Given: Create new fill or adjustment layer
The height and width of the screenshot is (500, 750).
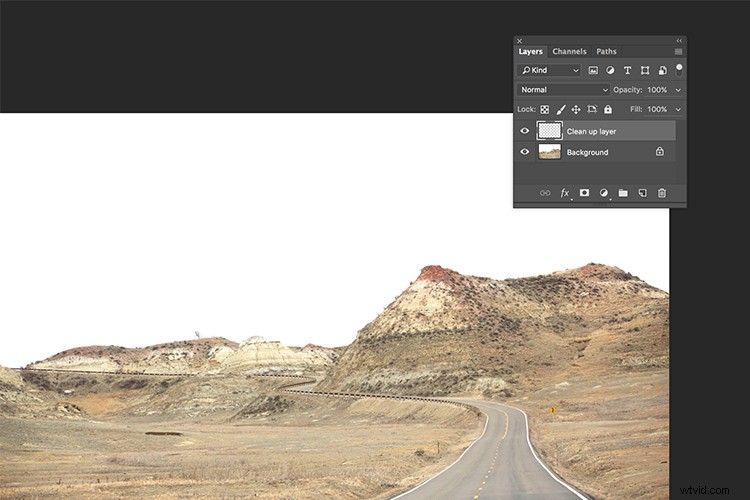Looking at the screenshot, I should [604, 193].
